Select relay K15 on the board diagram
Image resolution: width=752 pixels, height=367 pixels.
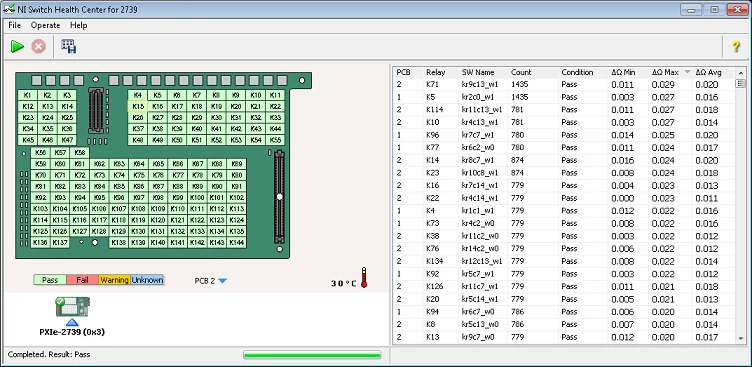pyautogui.click(x=138, y=107)
